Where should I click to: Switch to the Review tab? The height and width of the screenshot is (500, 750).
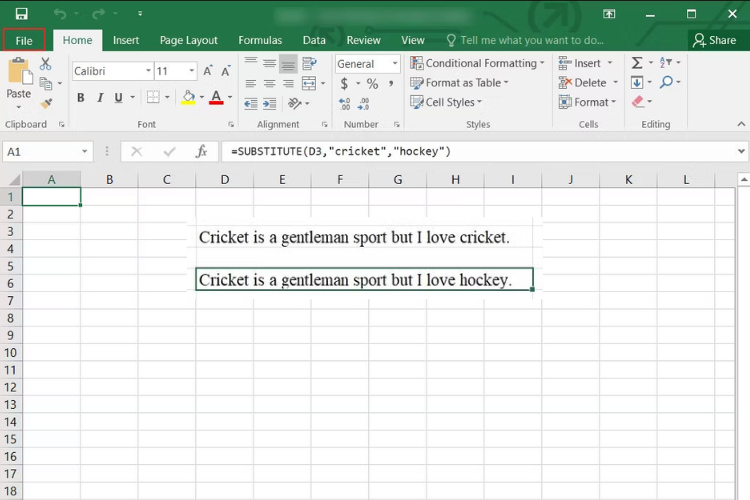(x=364, y=40)
